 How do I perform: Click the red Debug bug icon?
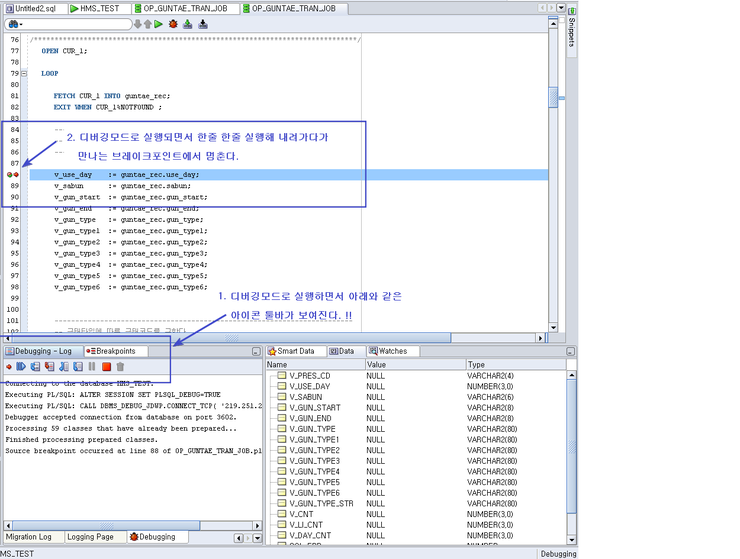[x=173, y=24]
